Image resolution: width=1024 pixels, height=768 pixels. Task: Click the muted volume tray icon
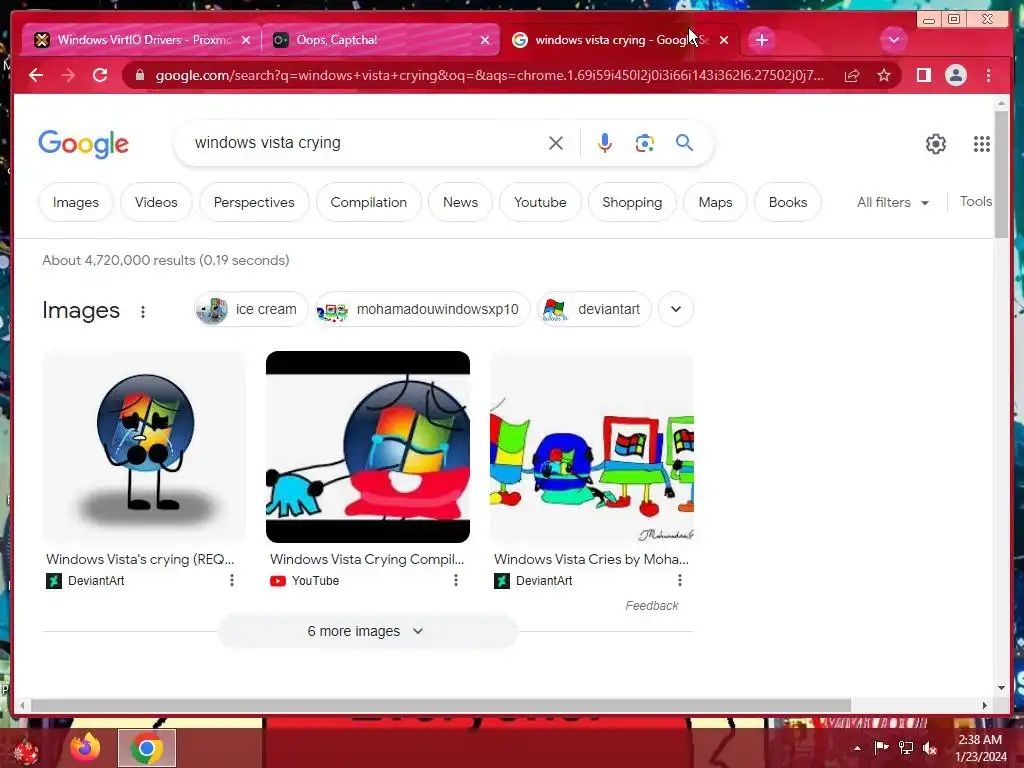930,748
